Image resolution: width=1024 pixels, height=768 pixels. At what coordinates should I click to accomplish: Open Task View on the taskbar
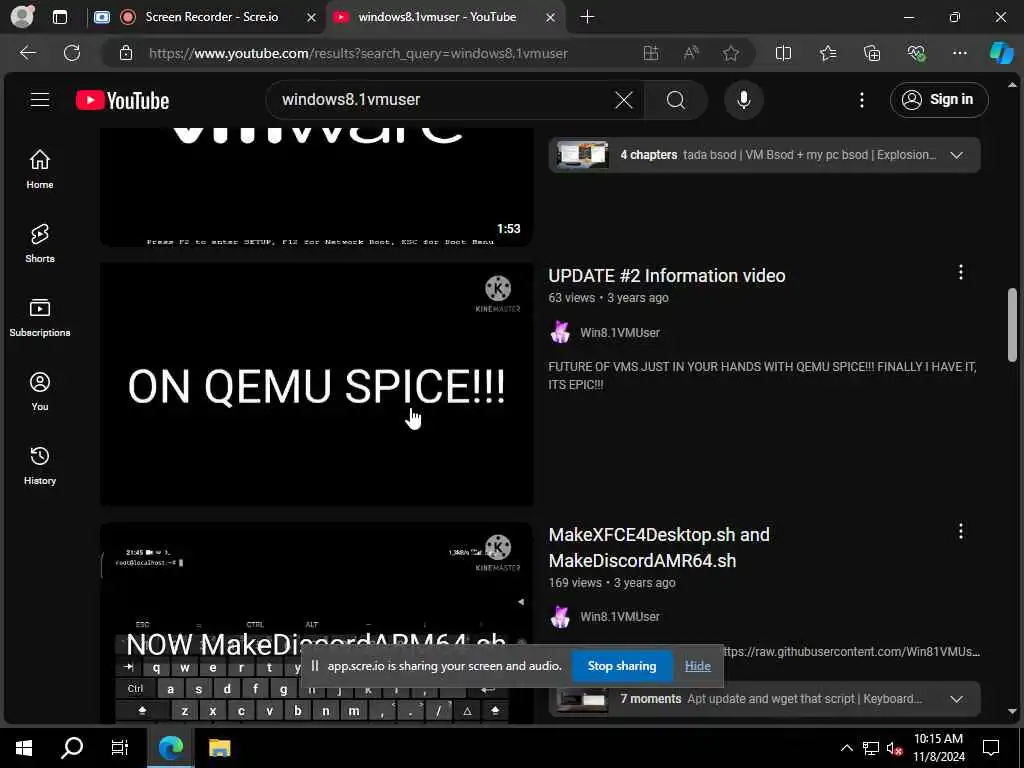coord(120,748)
